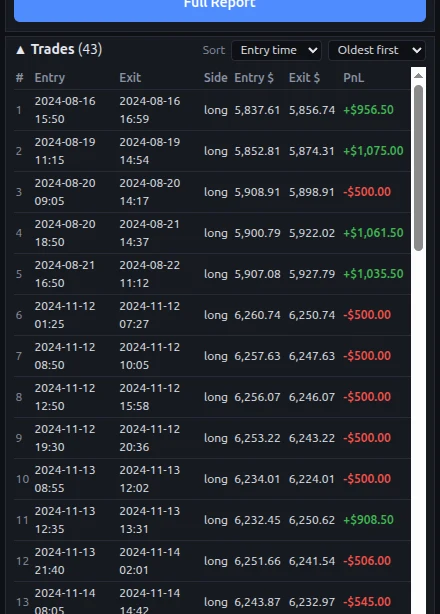The image size is (440, 614).
Task: Select PnL value +$908.50
Action: pyautogui.click(x=368, y=520)
